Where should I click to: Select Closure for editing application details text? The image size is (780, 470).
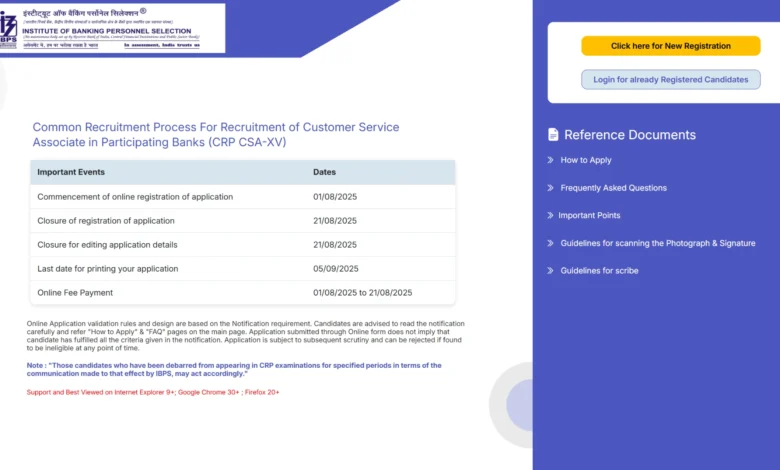(x=107, y=245)
